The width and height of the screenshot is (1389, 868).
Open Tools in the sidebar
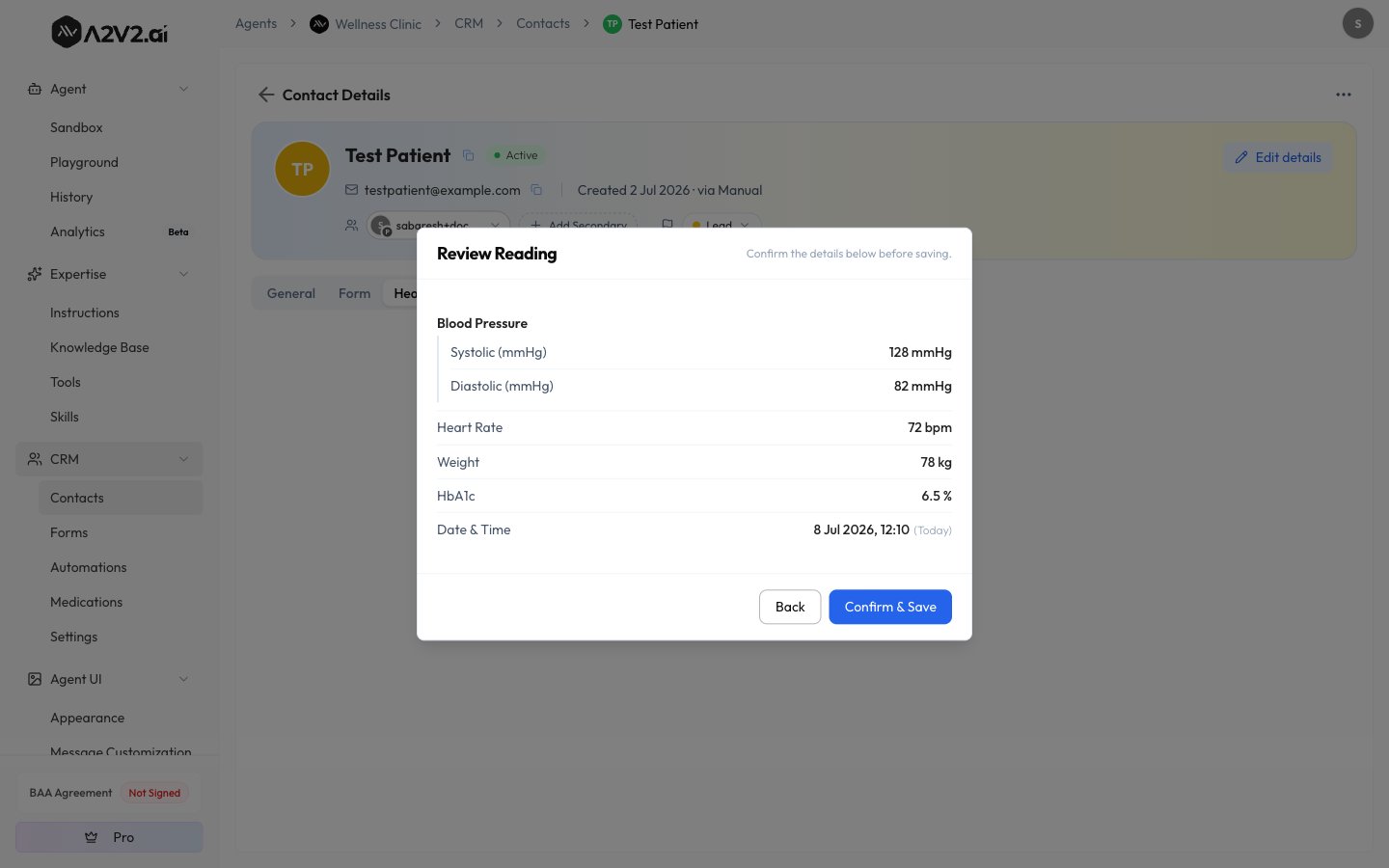click(66, 382)
